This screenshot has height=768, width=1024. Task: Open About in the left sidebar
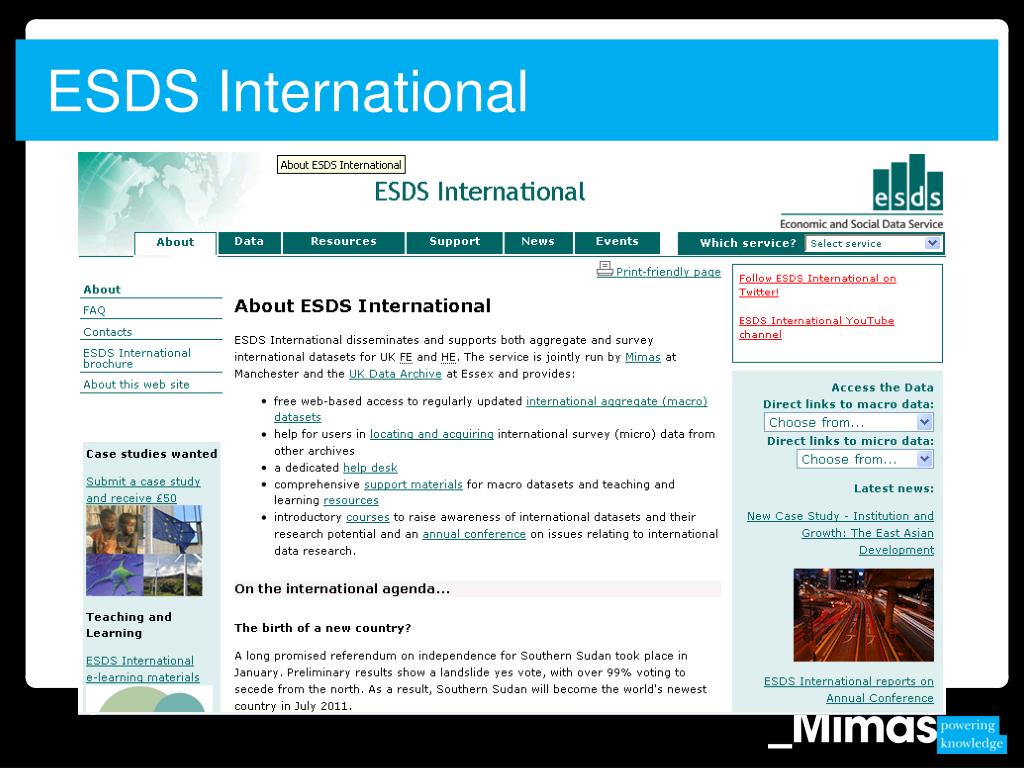[102, 289]
